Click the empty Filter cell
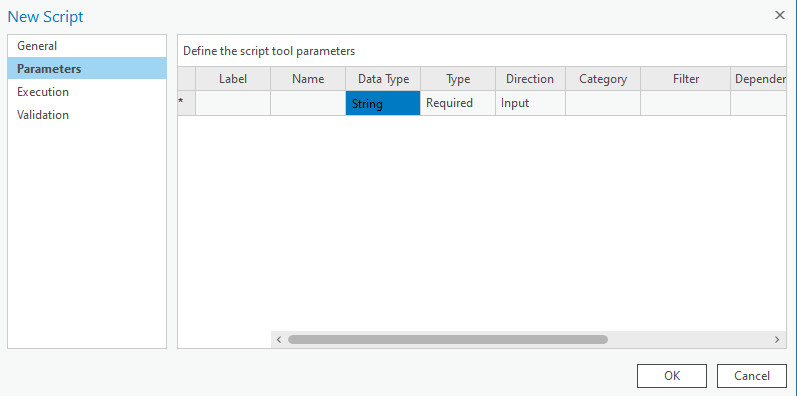 pyautogui.click(x=685, y=103)
